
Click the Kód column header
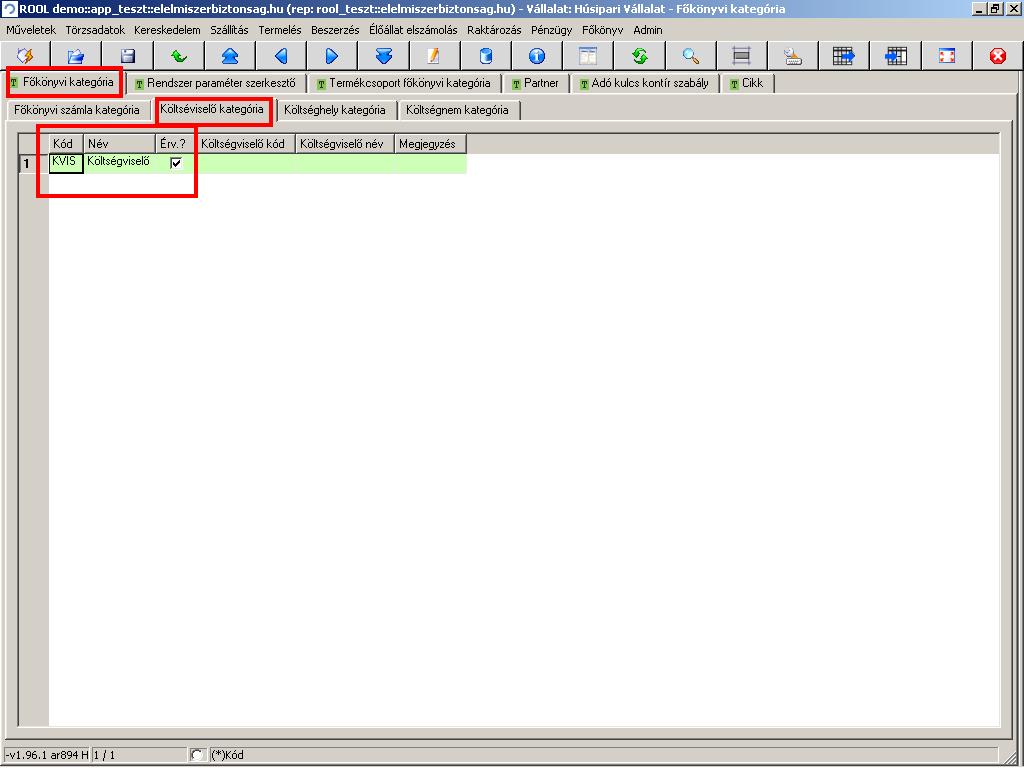[66, 144]
